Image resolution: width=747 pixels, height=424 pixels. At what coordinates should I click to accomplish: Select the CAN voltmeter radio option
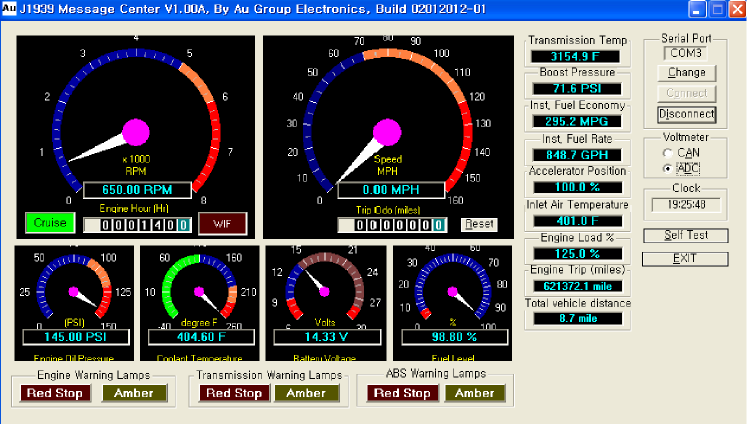click(669, 151)
